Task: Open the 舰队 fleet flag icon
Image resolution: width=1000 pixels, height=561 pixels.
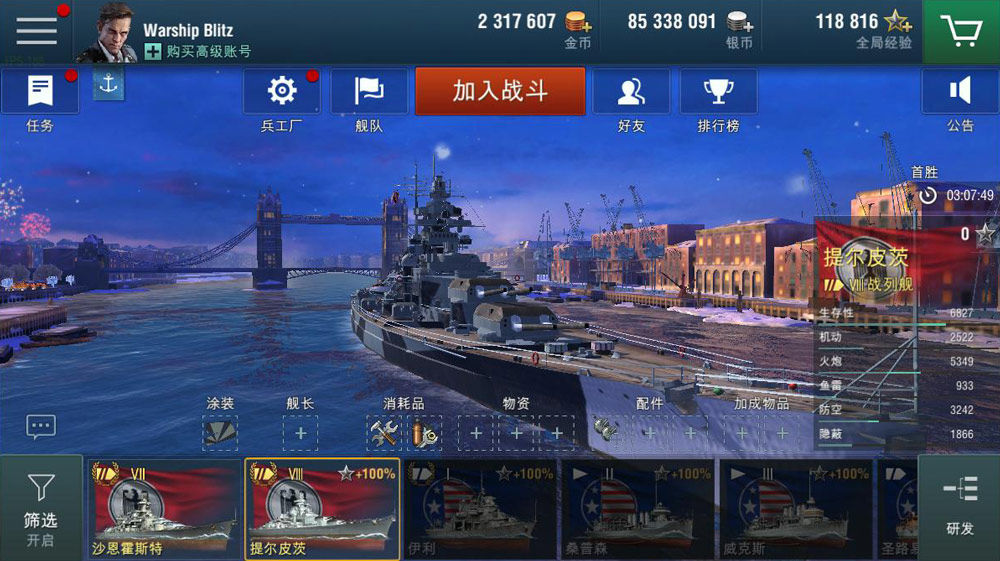Action: pyautogui.click(x=369, y=91)
